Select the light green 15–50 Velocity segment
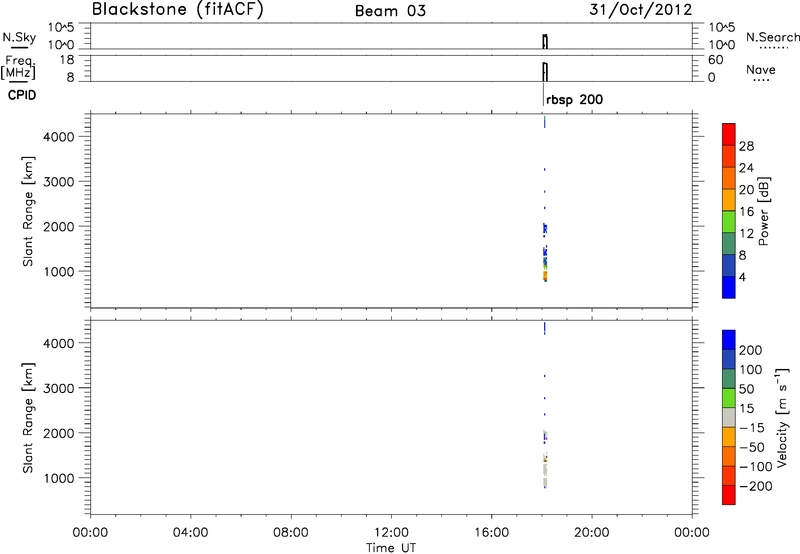 (x=729, y=398)
